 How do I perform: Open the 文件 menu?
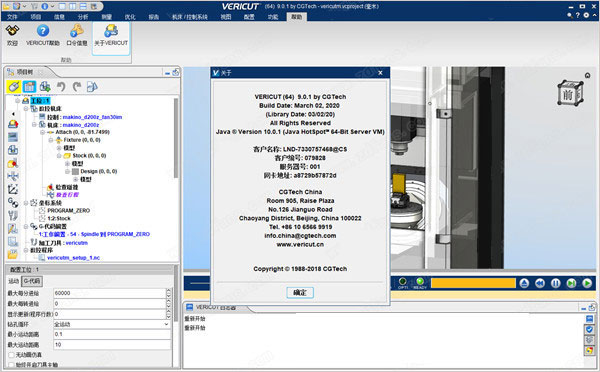12,17
